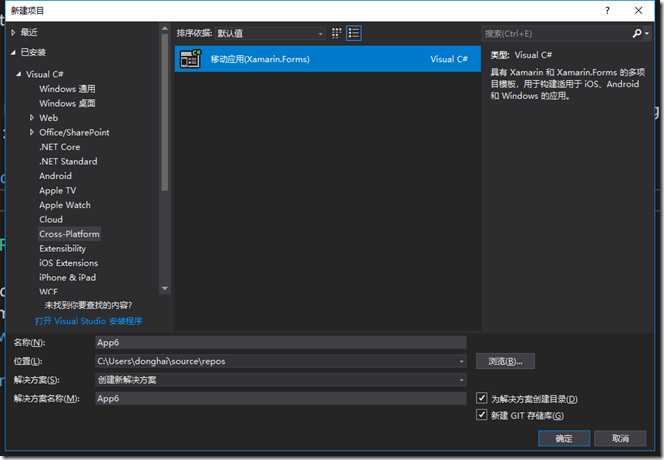Switch to list view layout
This screenshot has height=460, width=664.
tap(354, 33)
